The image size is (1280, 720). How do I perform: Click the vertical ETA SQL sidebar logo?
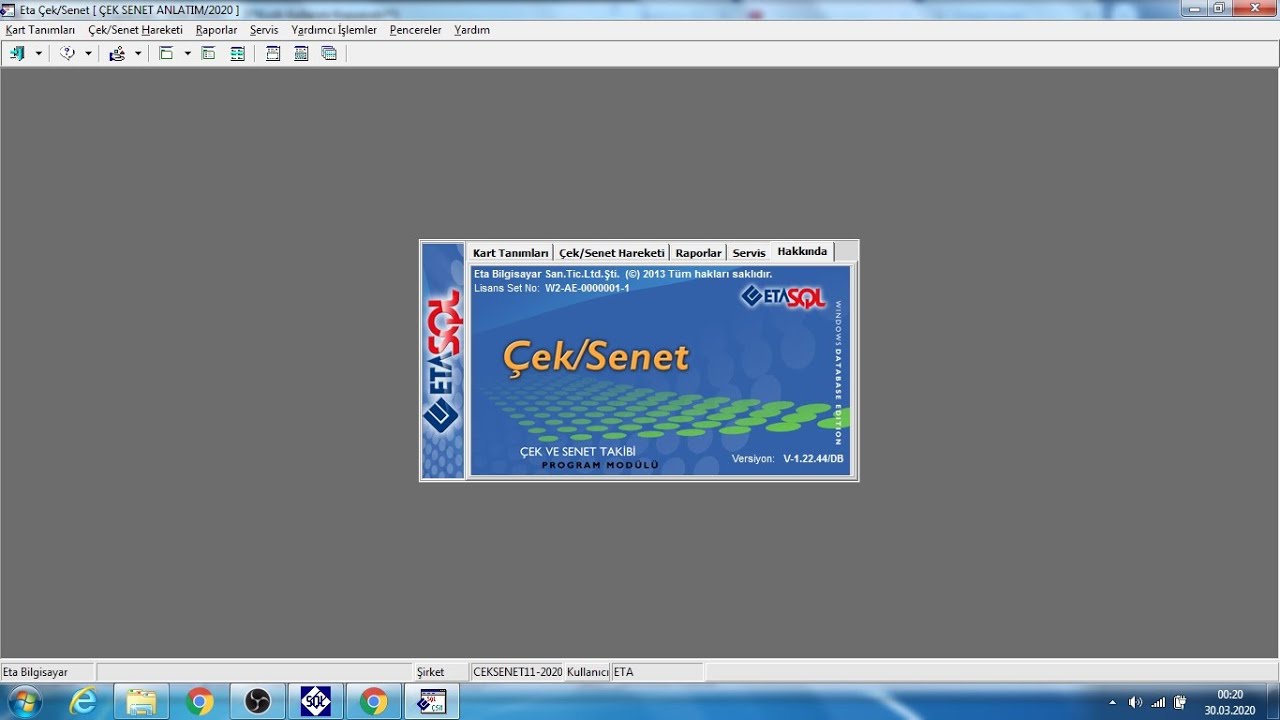[443, 361]
